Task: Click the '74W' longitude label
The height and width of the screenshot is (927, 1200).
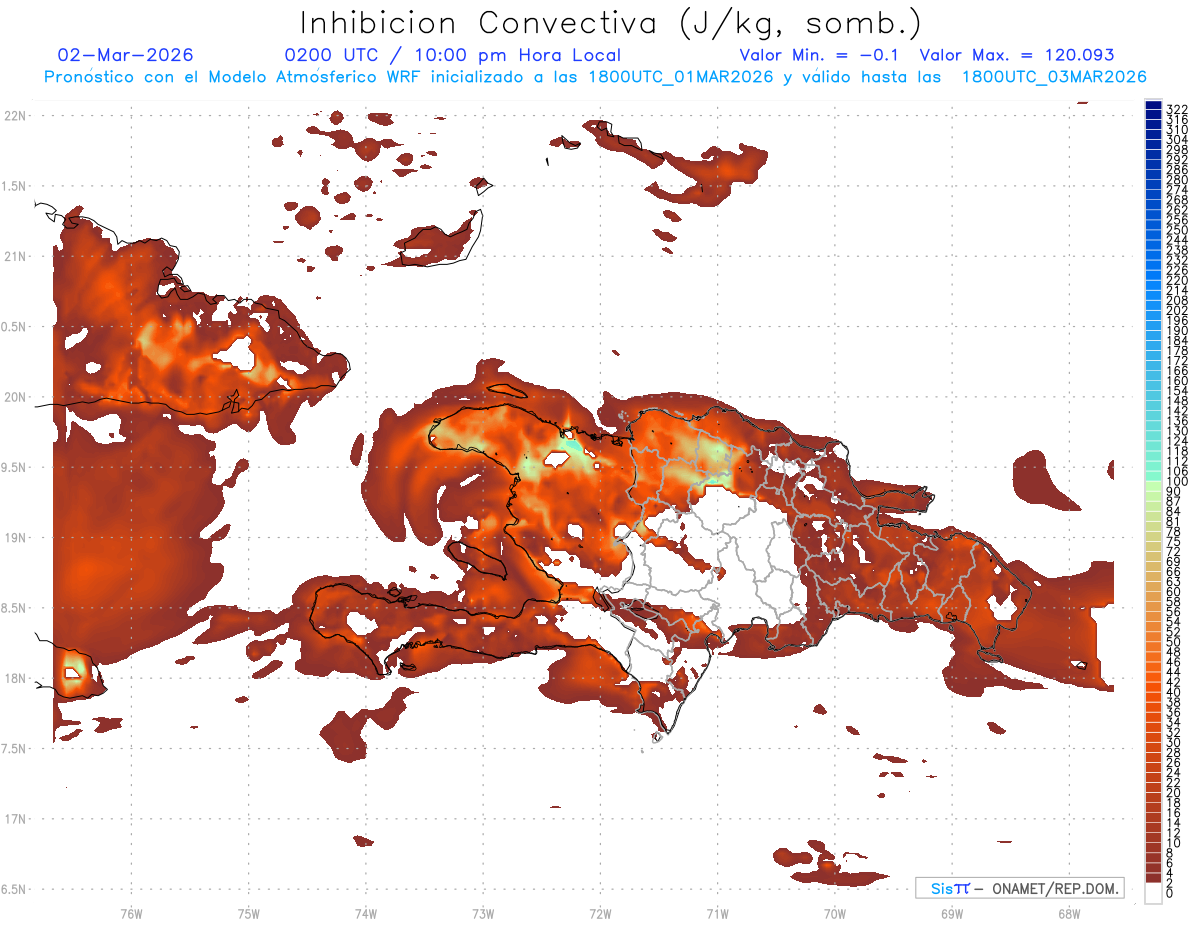Action: tap(366, 913)
